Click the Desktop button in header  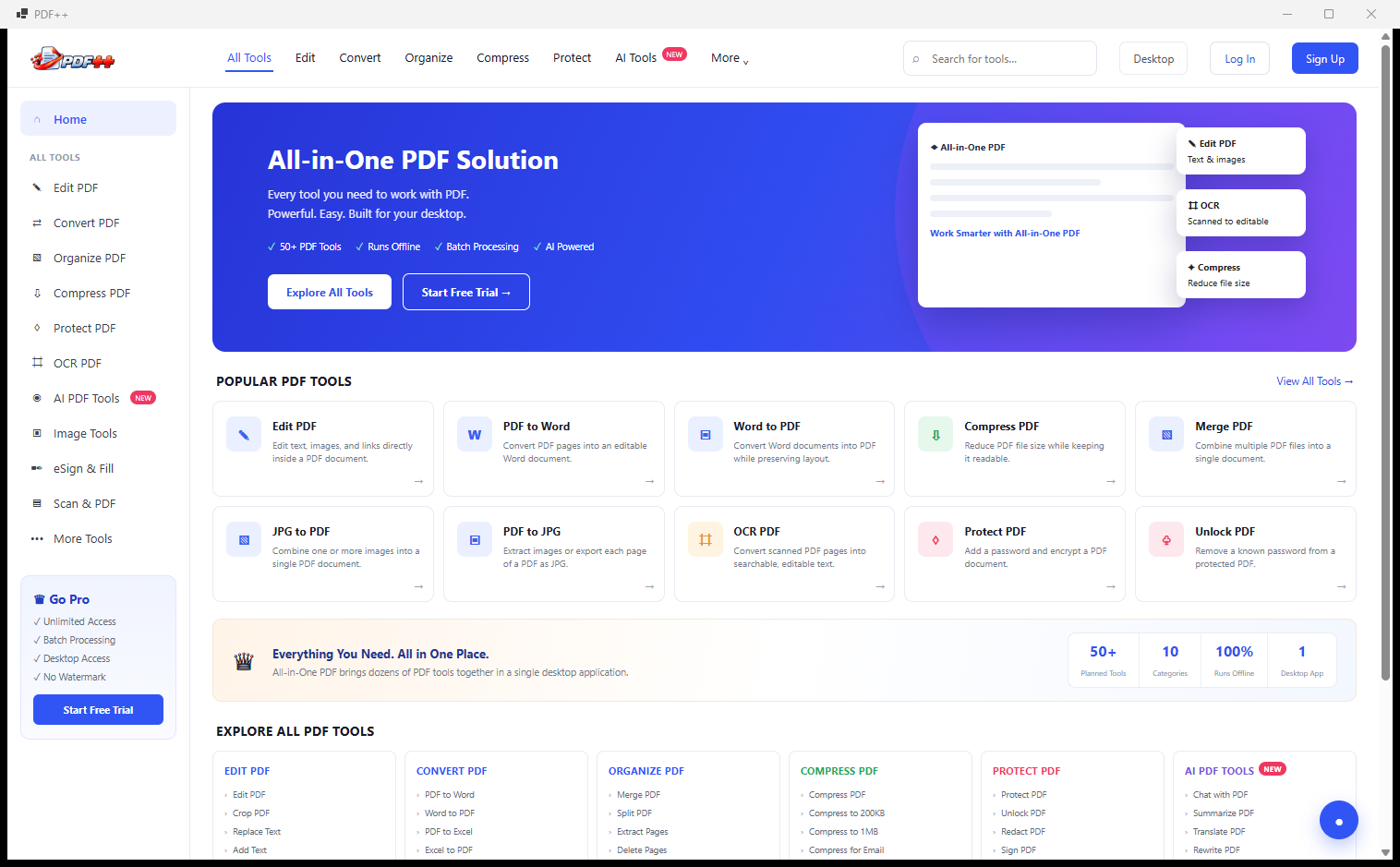pos(1153,58)
